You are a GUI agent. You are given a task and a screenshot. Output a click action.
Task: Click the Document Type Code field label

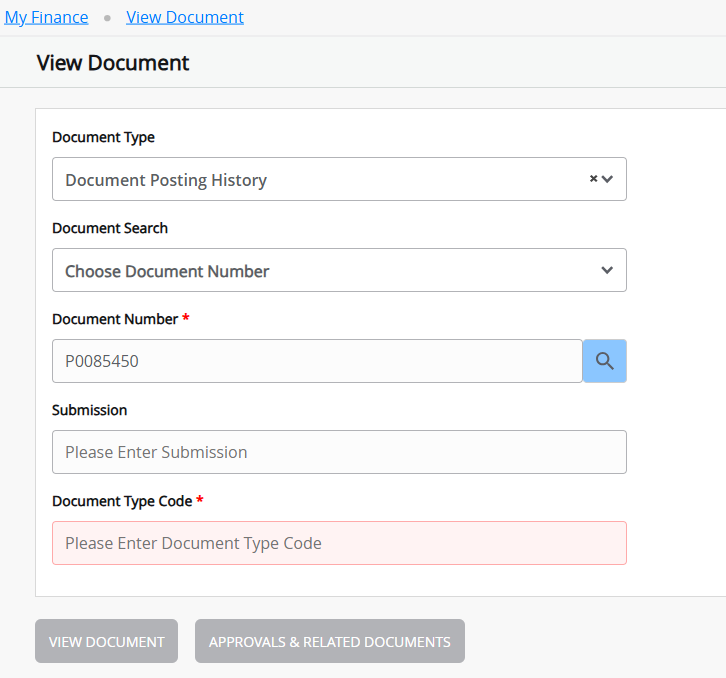click(x=122, y=502)
